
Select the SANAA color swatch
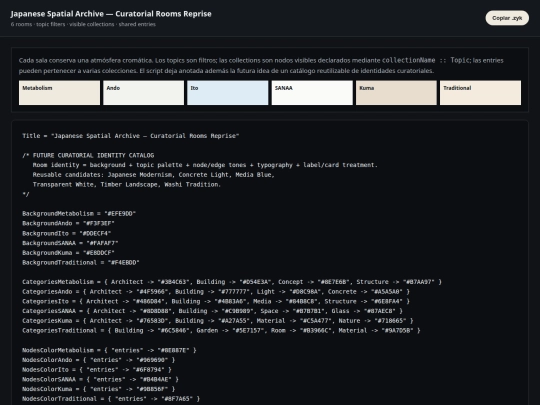(x=312, y=93)
